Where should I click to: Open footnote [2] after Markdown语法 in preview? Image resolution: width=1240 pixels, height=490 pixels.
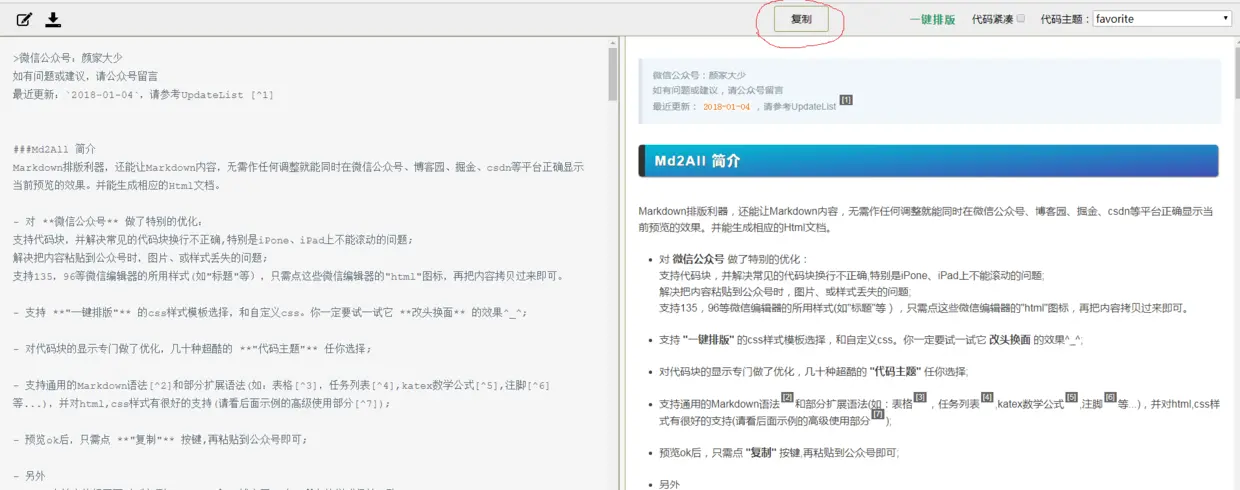click(x=787, y=397)
